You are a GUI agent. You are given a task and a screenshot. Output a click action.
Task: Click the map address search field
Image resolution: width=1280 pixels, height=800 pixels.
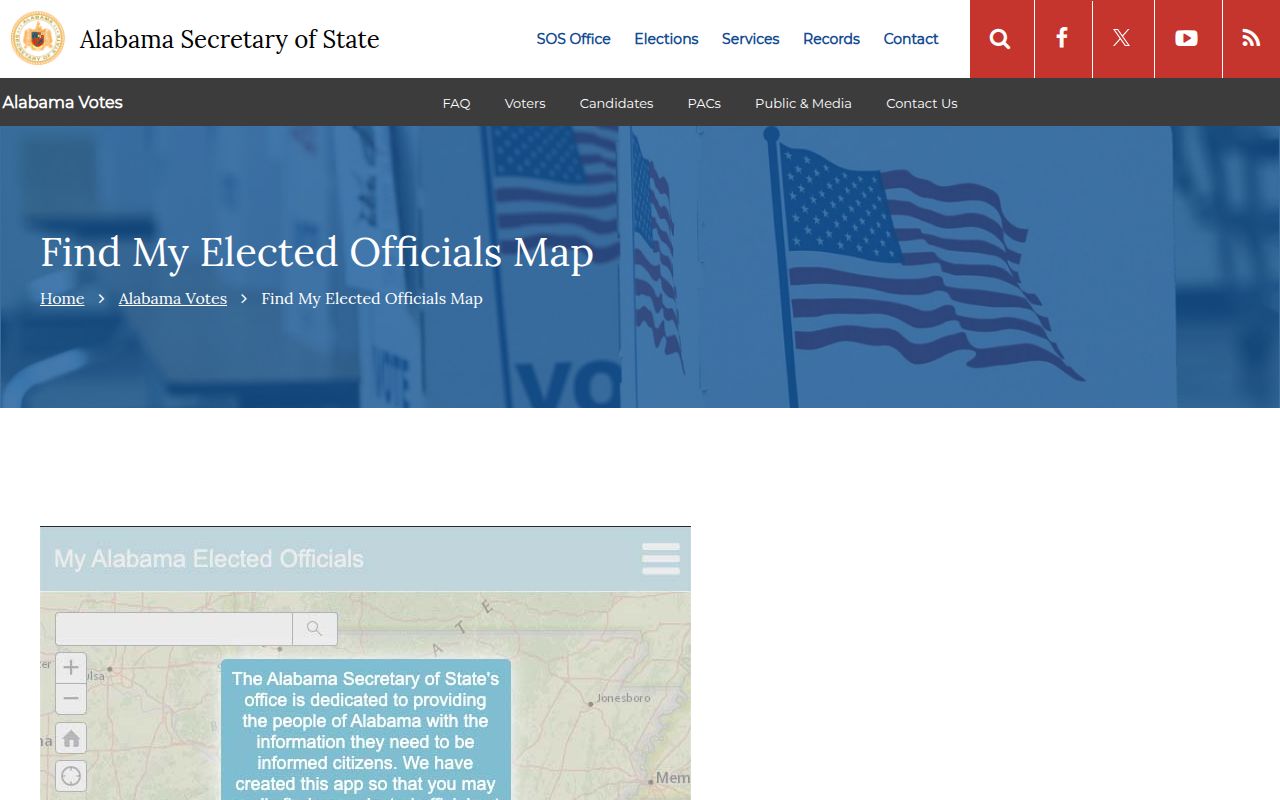pos(174,629)
